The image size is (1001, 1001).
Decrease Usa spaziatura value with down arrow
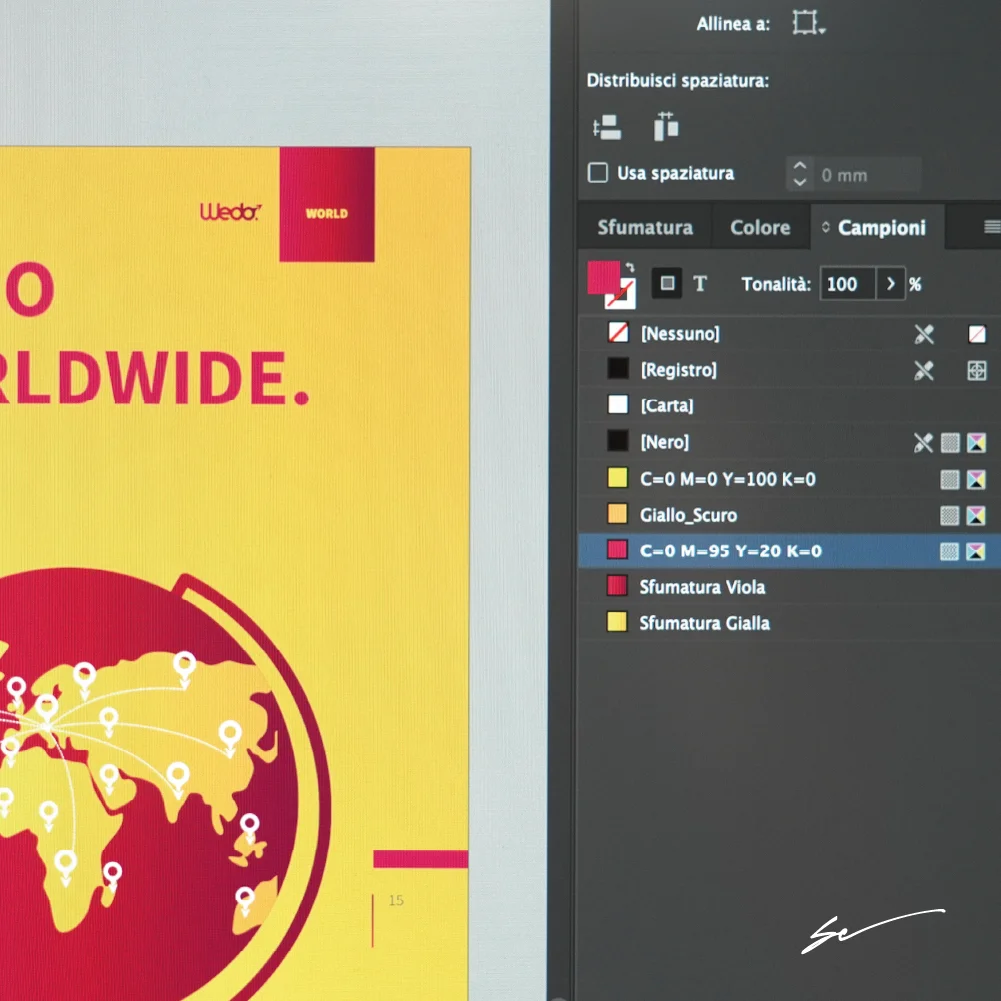click(799, 182)
